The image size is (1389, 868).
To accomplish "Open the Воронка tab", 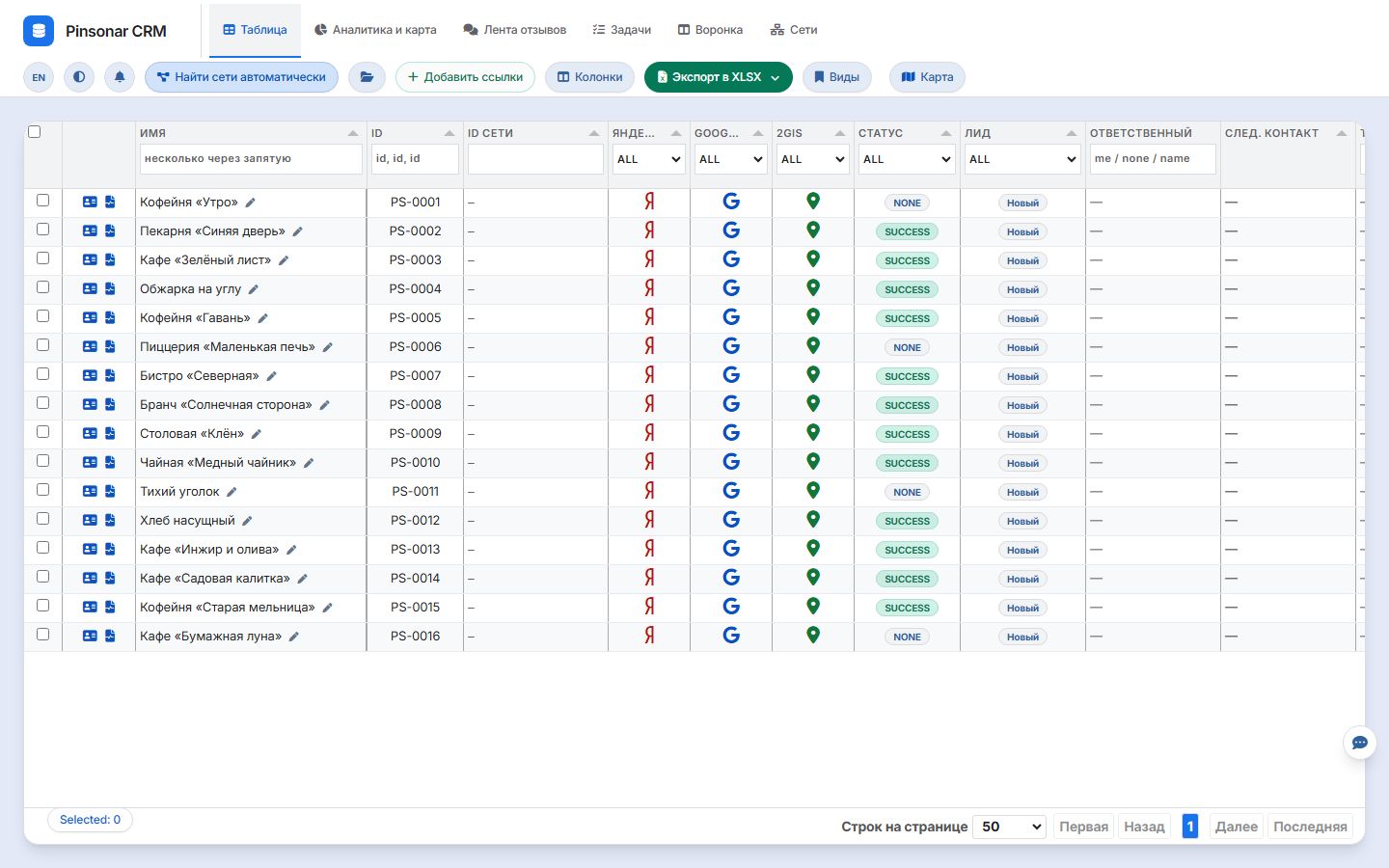I will (710, 30).
